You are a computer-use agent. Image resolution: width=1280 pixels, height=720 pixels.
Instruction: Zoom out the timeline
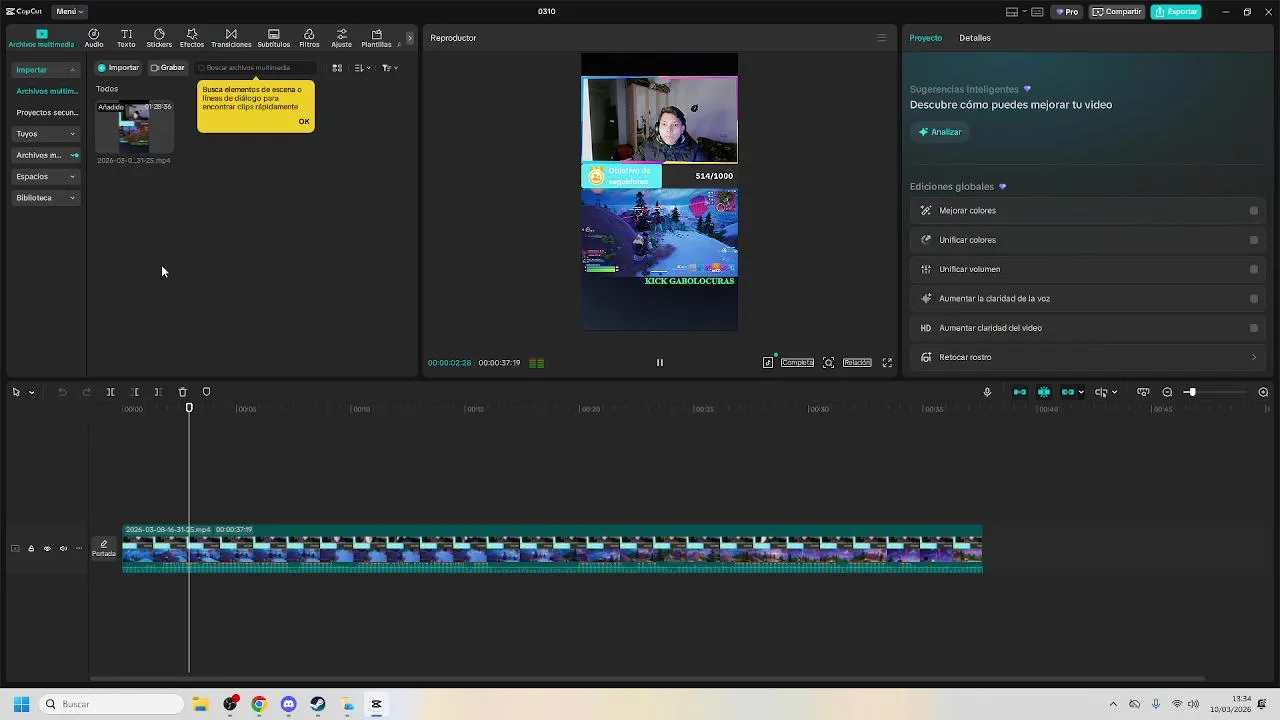pos(1167,392)
